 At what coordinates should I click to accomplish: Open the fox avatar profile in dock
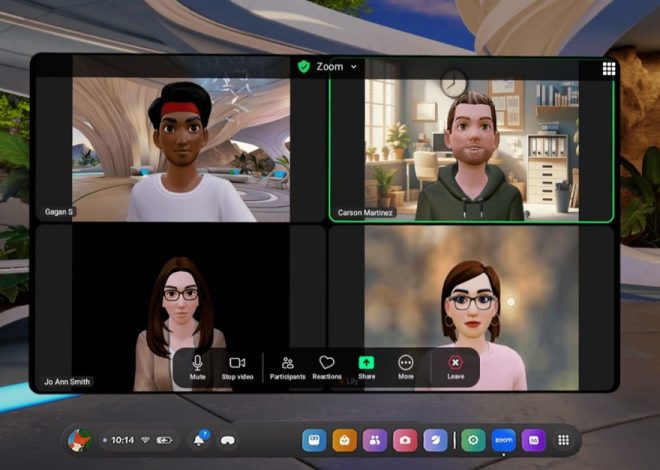coord(80,441)
